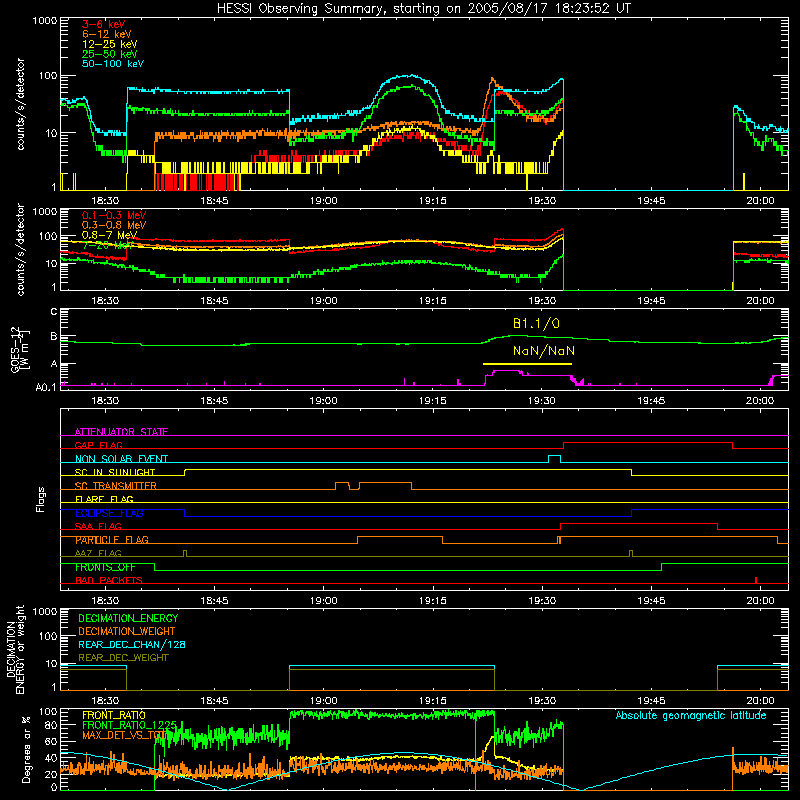Choose the cyan 50-100 keV legend entry
This screenshot has height=800, width=800.
112,63
